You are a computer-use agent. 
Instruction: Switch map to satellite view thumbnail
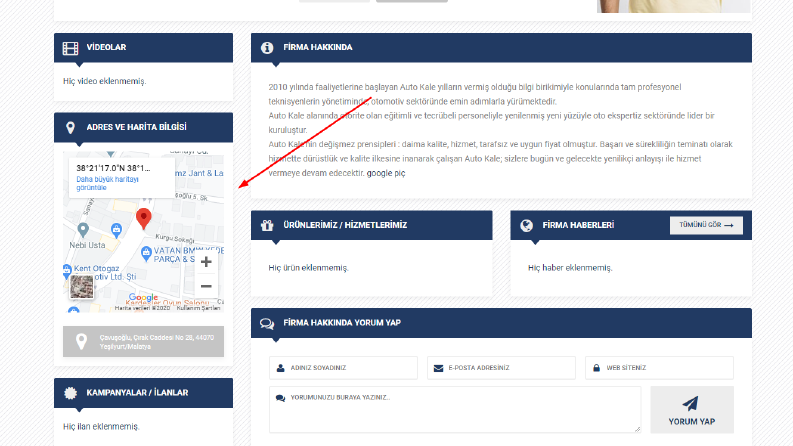pyautogui.click(x=81, y=287)
